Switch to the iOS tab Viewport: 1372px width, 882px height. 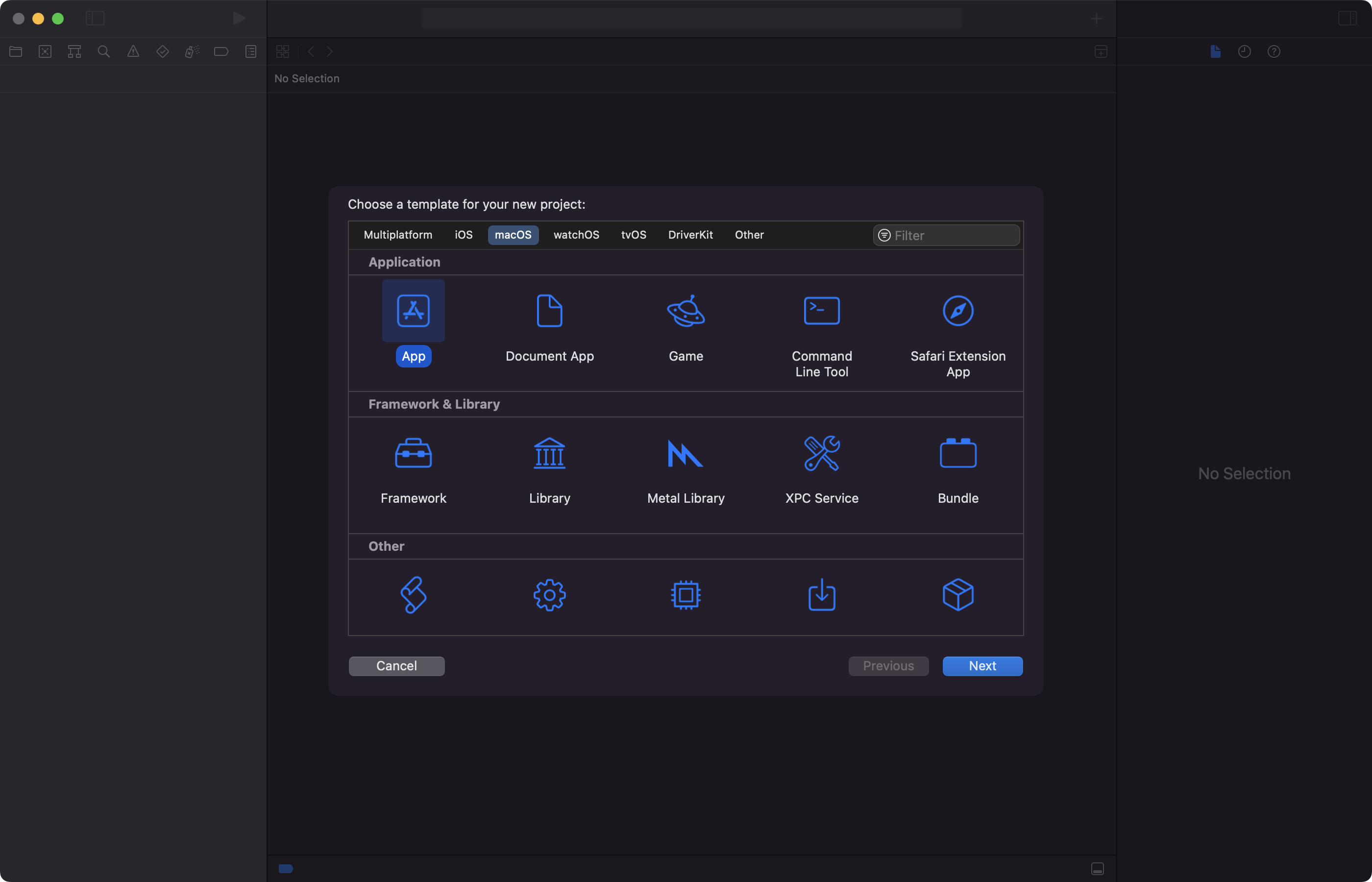pyautogui.click(x=463, y=235)
